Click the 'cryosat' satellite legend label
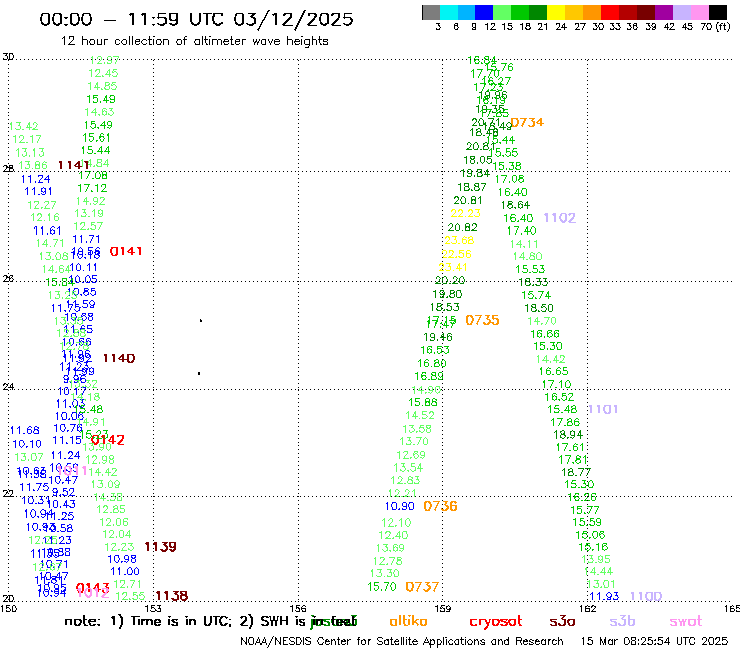The height and width of the screenshot is (650, 740). (496, 621)
